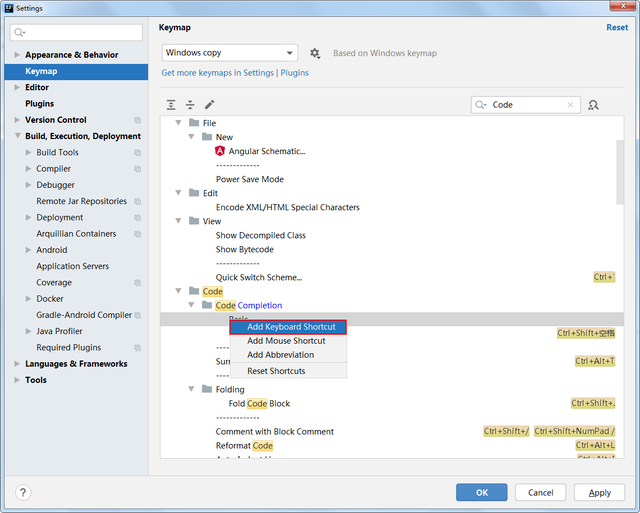Choose Add Keyboard Shortcut
The image size is (640, 513).
click(288, 327)
